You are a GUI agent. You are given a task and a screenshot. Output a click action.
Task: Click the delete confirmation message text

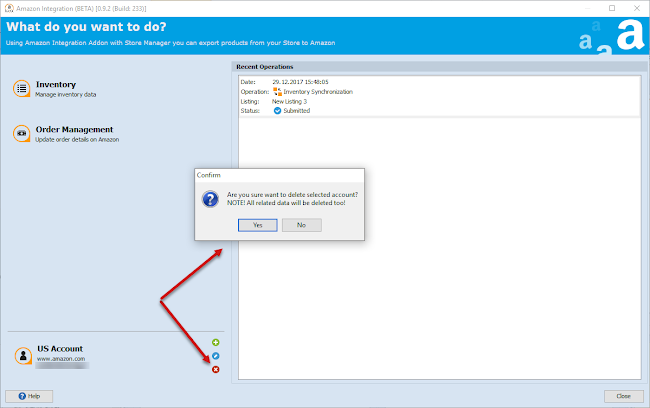pyautogui.click(x=292, y=199)
